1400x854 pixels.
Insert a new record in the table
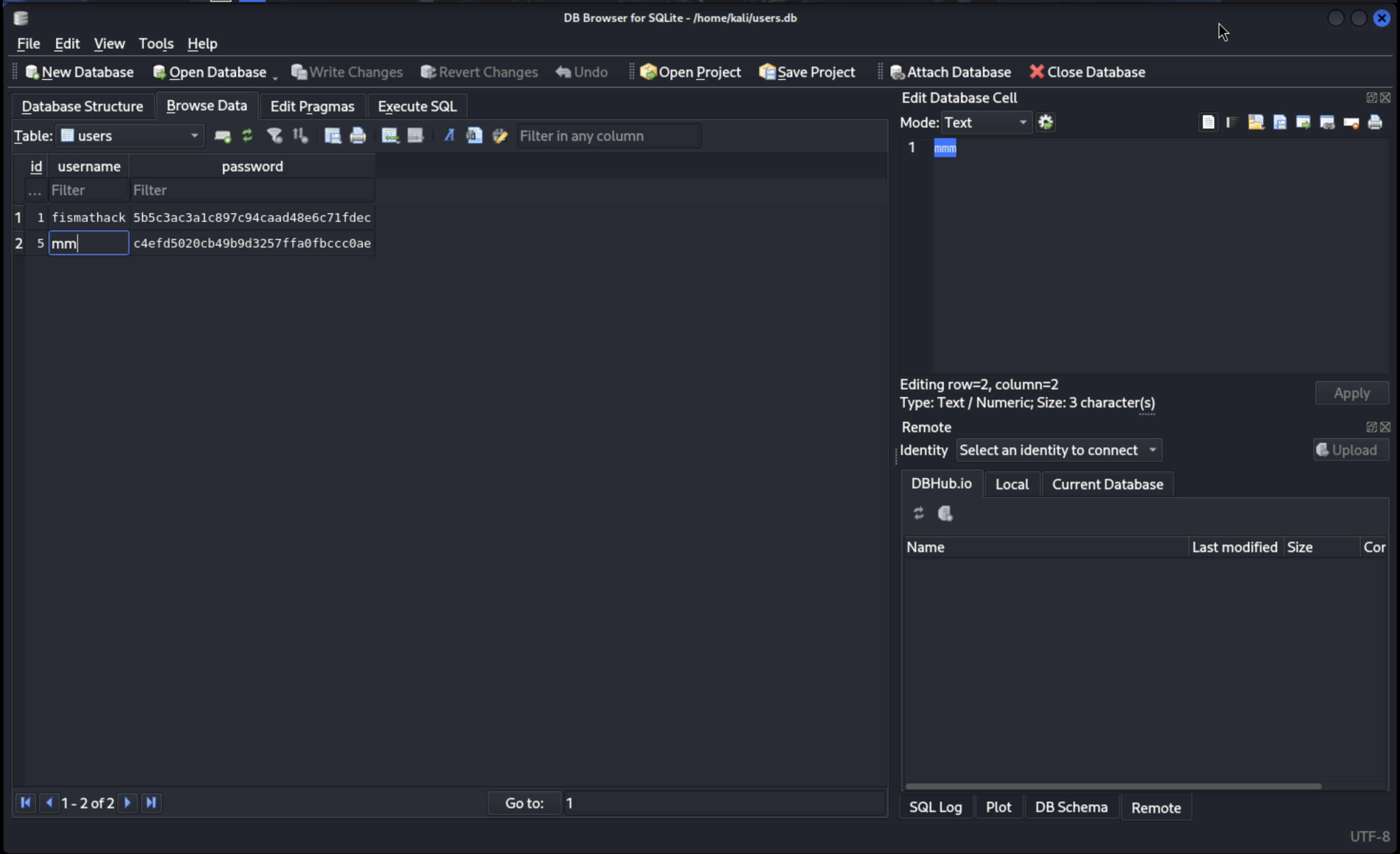390,135
